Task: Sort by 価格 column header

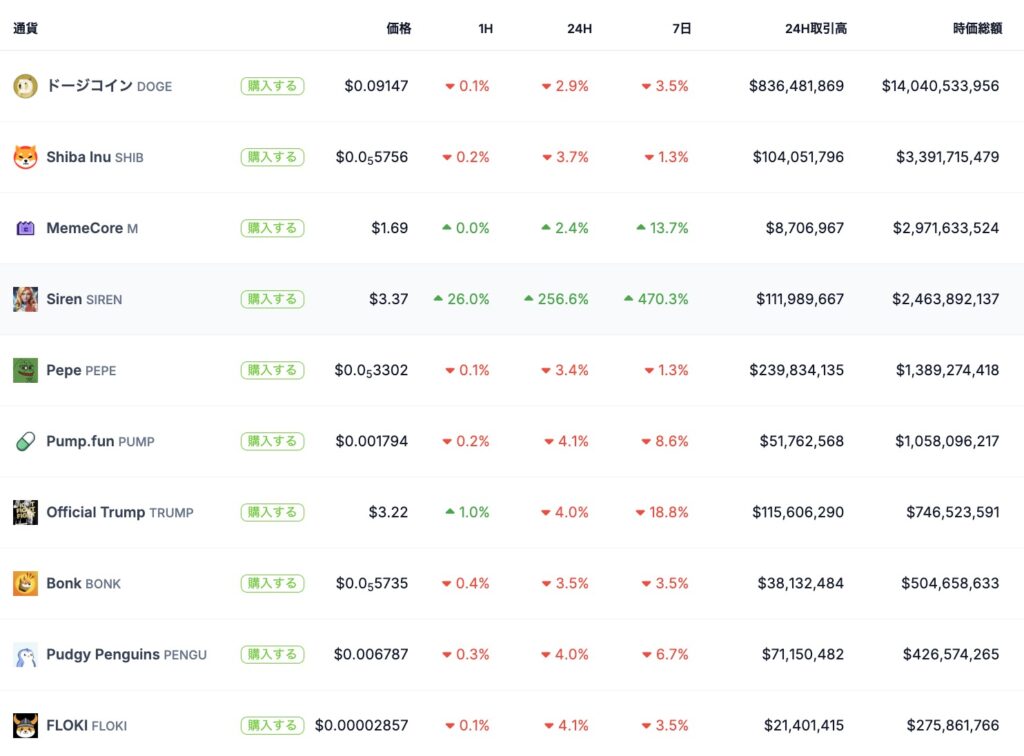Action: click(x=398, y=29)
